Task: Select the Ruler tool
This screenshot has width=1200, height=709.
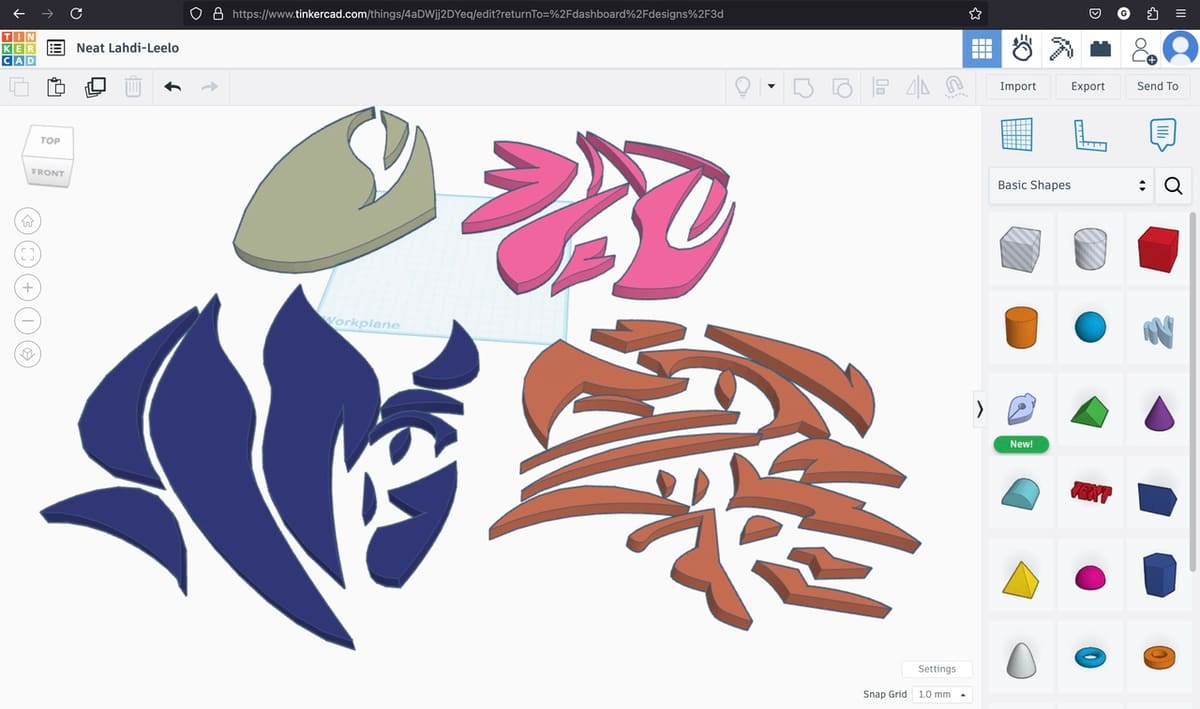Action: (1089, 134)
